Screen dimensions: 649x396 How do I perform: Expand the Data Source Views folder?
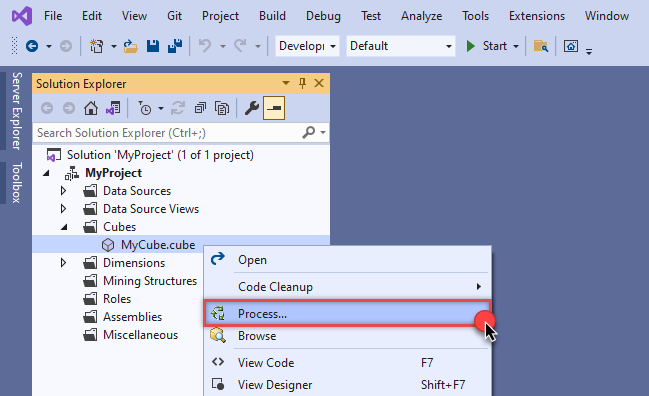coord(63,209)
